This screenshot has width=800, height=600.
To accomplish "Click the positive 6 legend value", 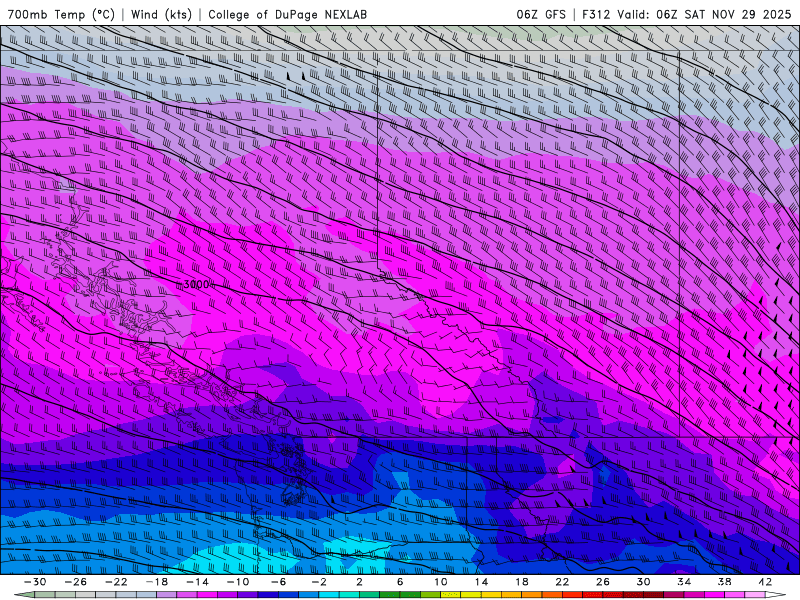I will pyautogui.click(x=400, y=582).
